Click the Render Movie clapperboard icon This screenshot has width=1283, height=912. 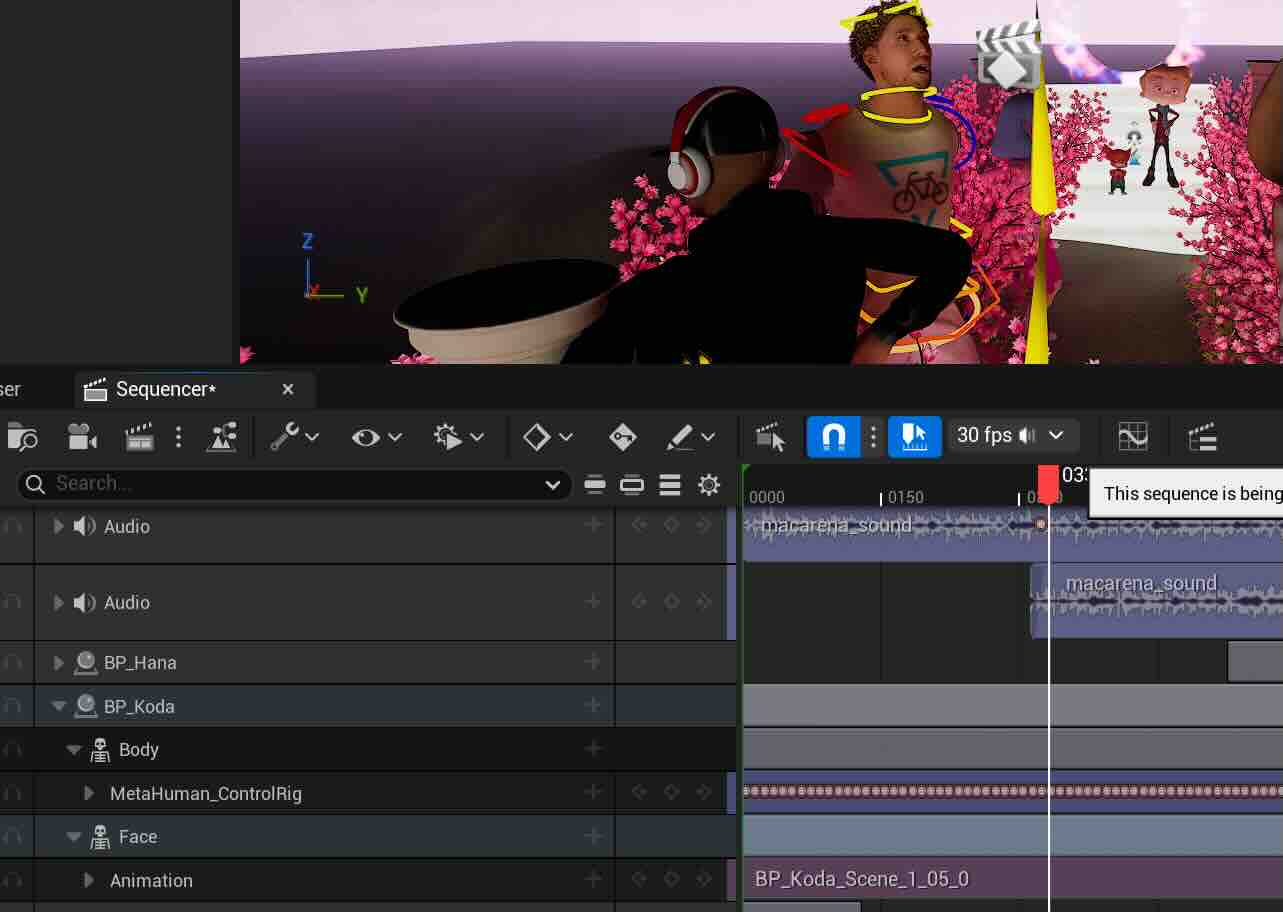[139, 437]
